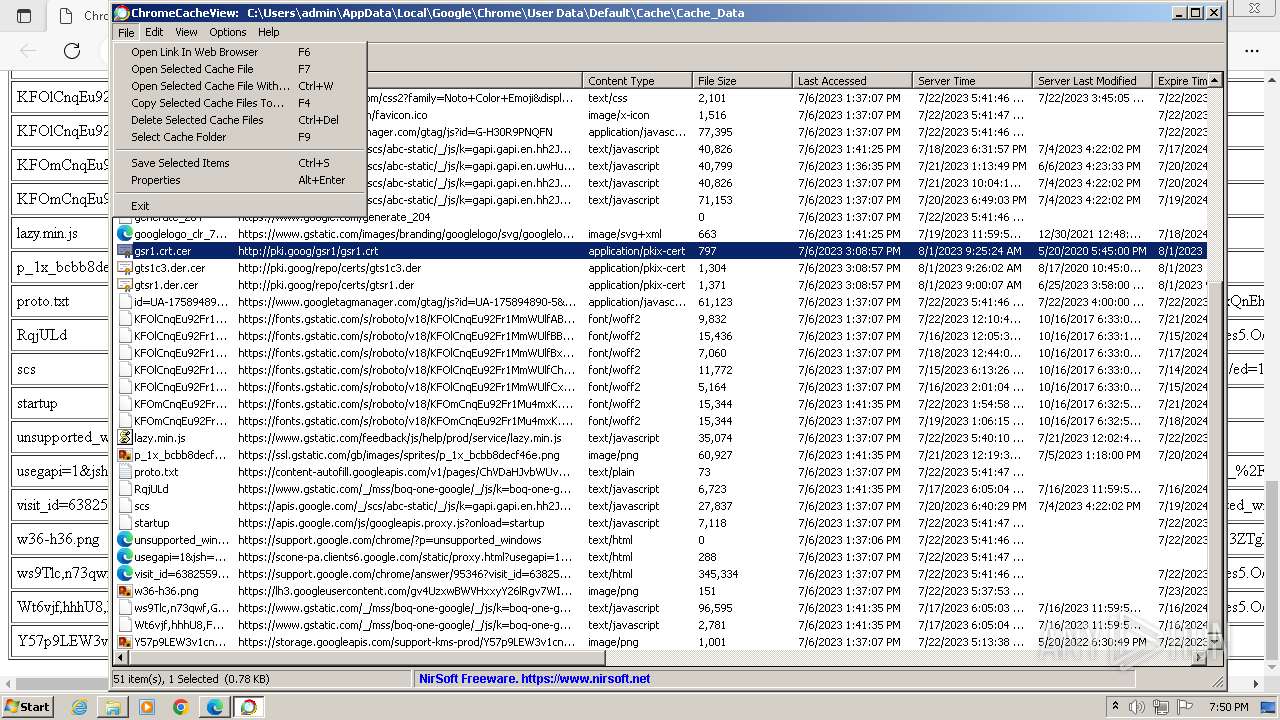Open the Edit menu
Viewport: 1280px width, 720px height.
pyautogui.click(x=154, y=32)
